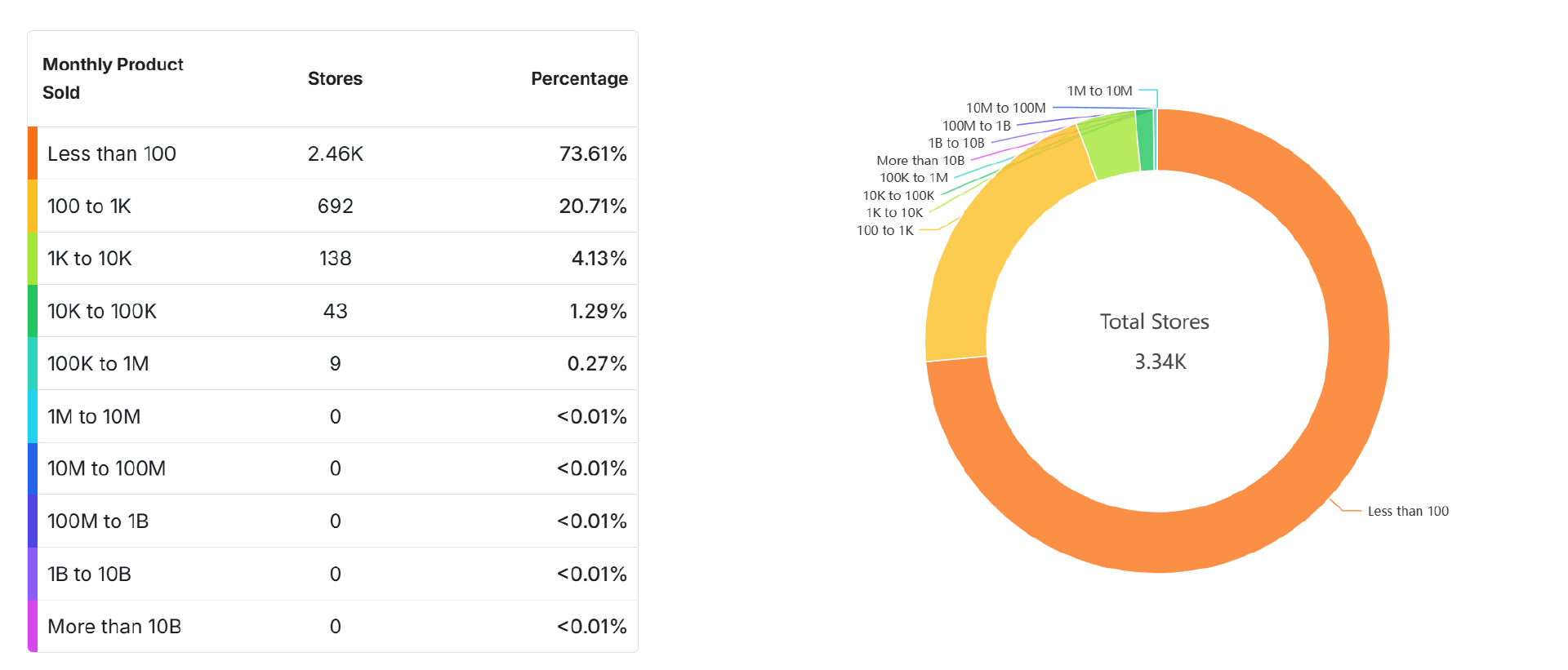Screen dimensions: 1568x670
Task: Click the 2.46K stores value
Action: (x=335, y=153)
